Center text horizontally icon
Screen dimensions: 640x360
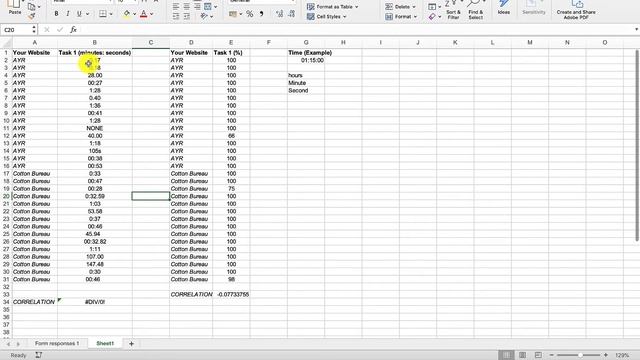187,7
